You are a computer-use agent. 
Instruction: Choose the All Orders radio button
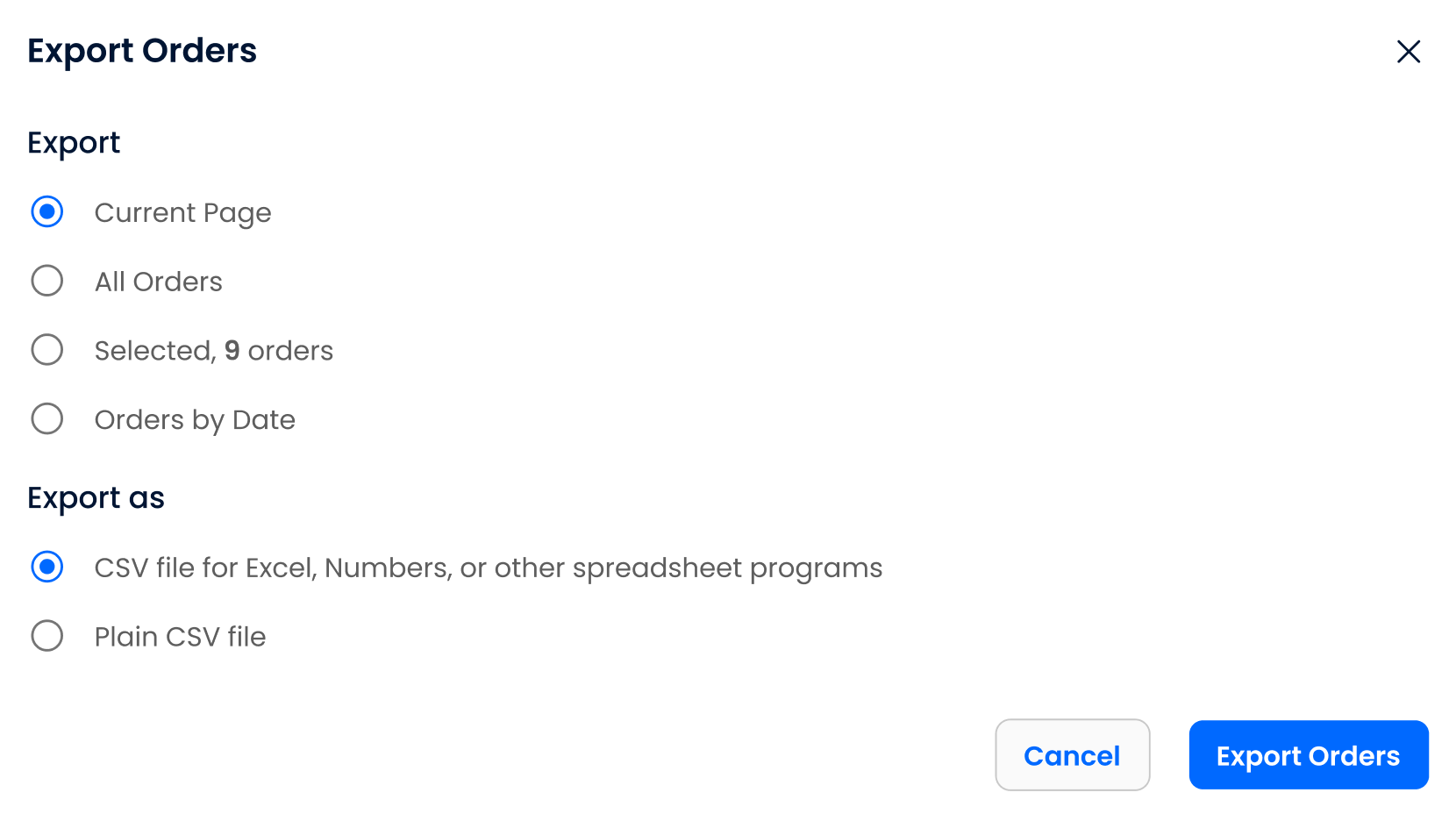[x=47, y=281]
